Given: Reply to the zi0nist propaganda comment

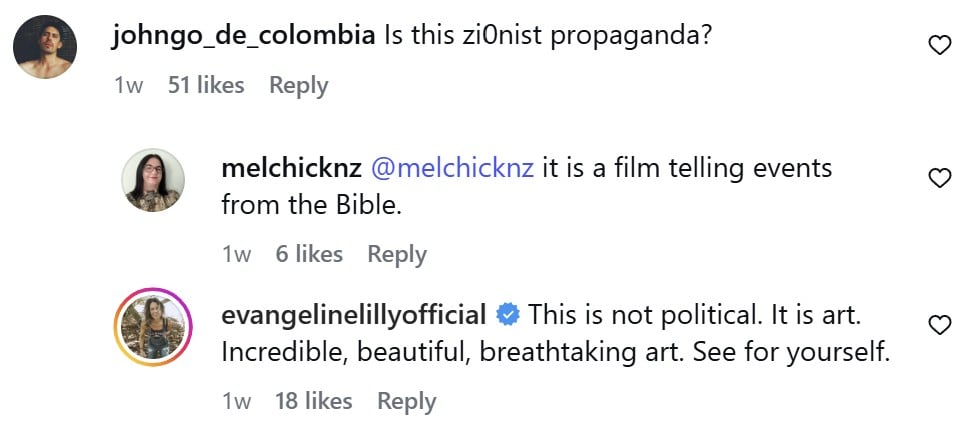Looking at the screenshot, I should (x=299, y=85).
